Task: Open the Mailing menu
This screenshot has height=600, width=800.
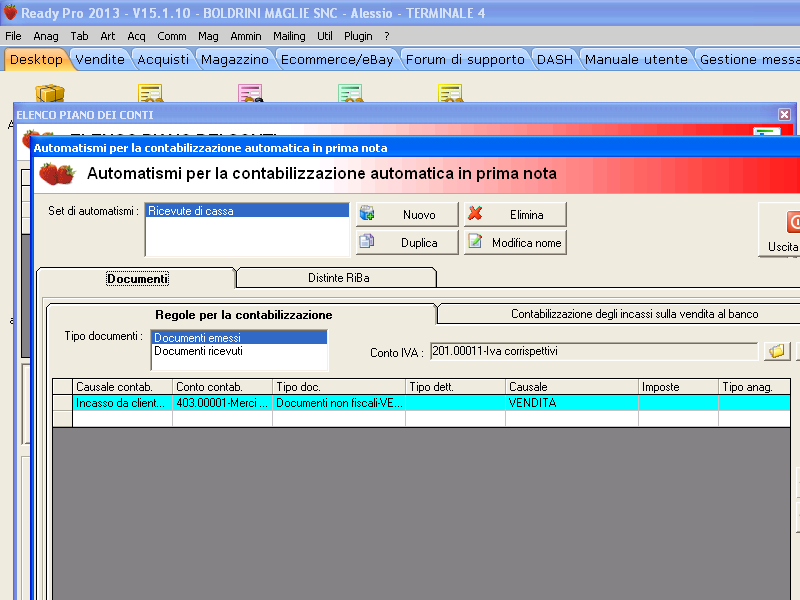Action: 289,36
